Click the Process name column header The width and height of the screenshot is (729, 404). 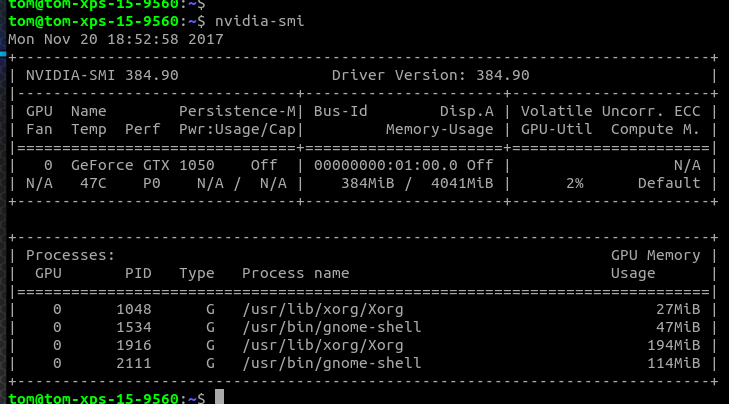[x=295, y=273]
